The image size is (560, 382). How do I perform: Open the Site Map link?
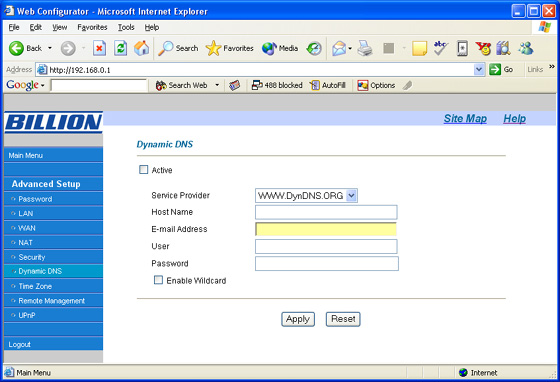pos(465,119)
